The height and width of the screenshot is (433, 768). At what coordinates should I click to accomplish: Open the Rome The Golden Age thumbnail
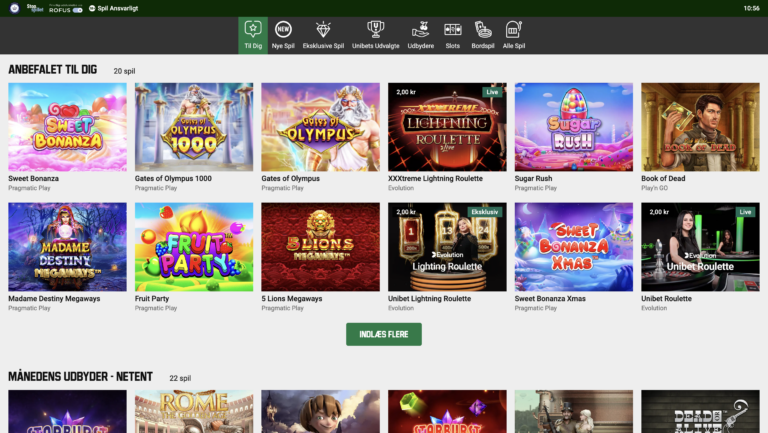pyautogui.click(x=194, y=411)
